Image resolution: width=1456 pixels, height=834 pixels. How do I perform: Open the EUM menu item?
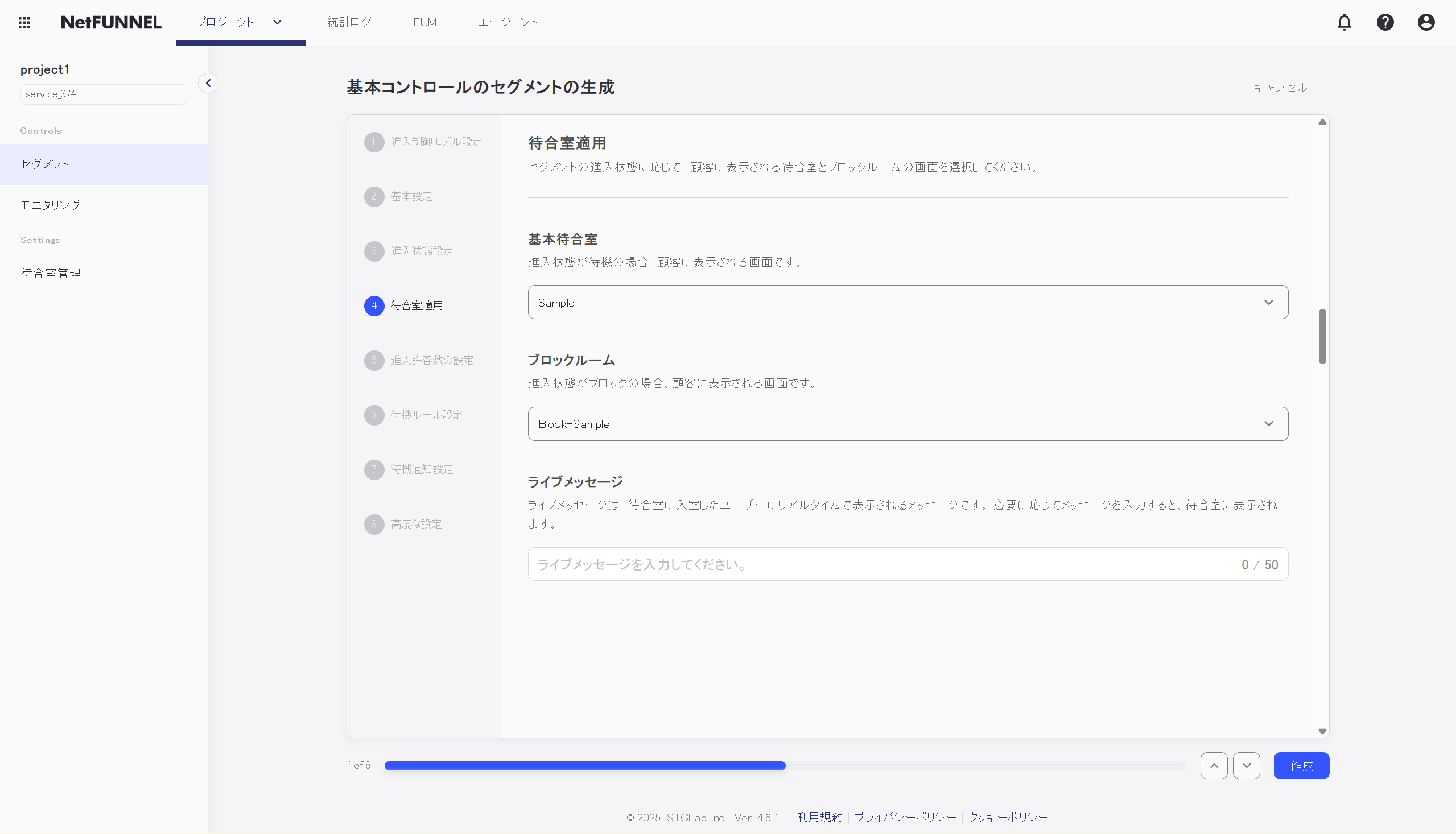(424, 22)
